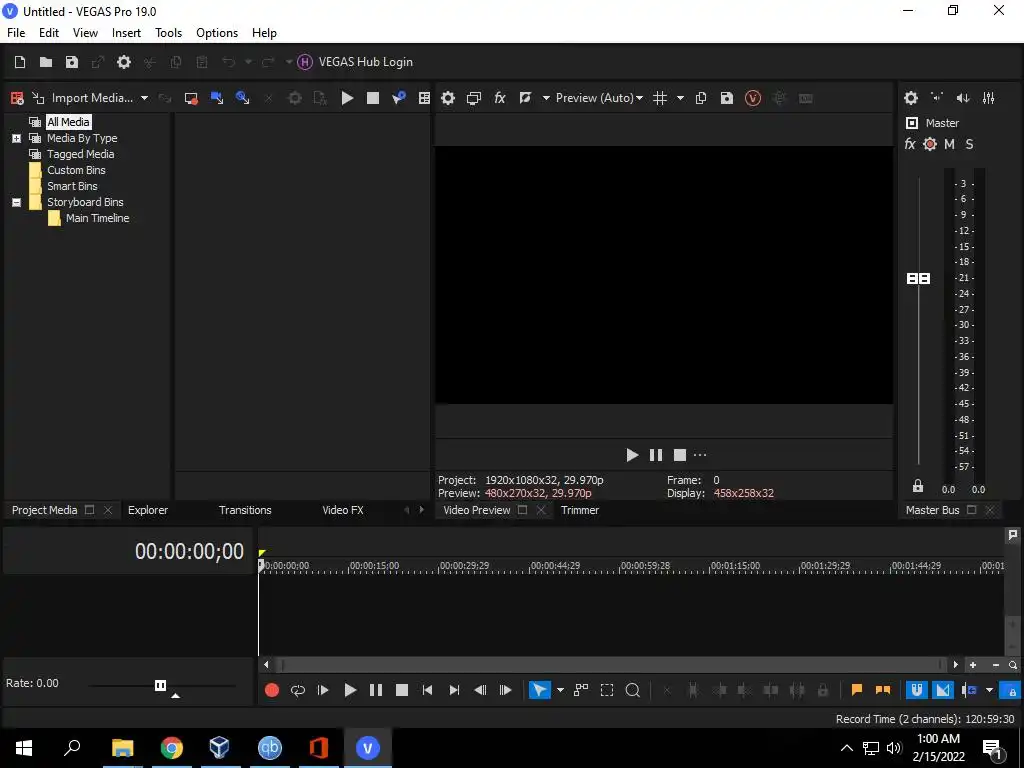
Task: Open the Project Media views icon
Action: (424, 98)
